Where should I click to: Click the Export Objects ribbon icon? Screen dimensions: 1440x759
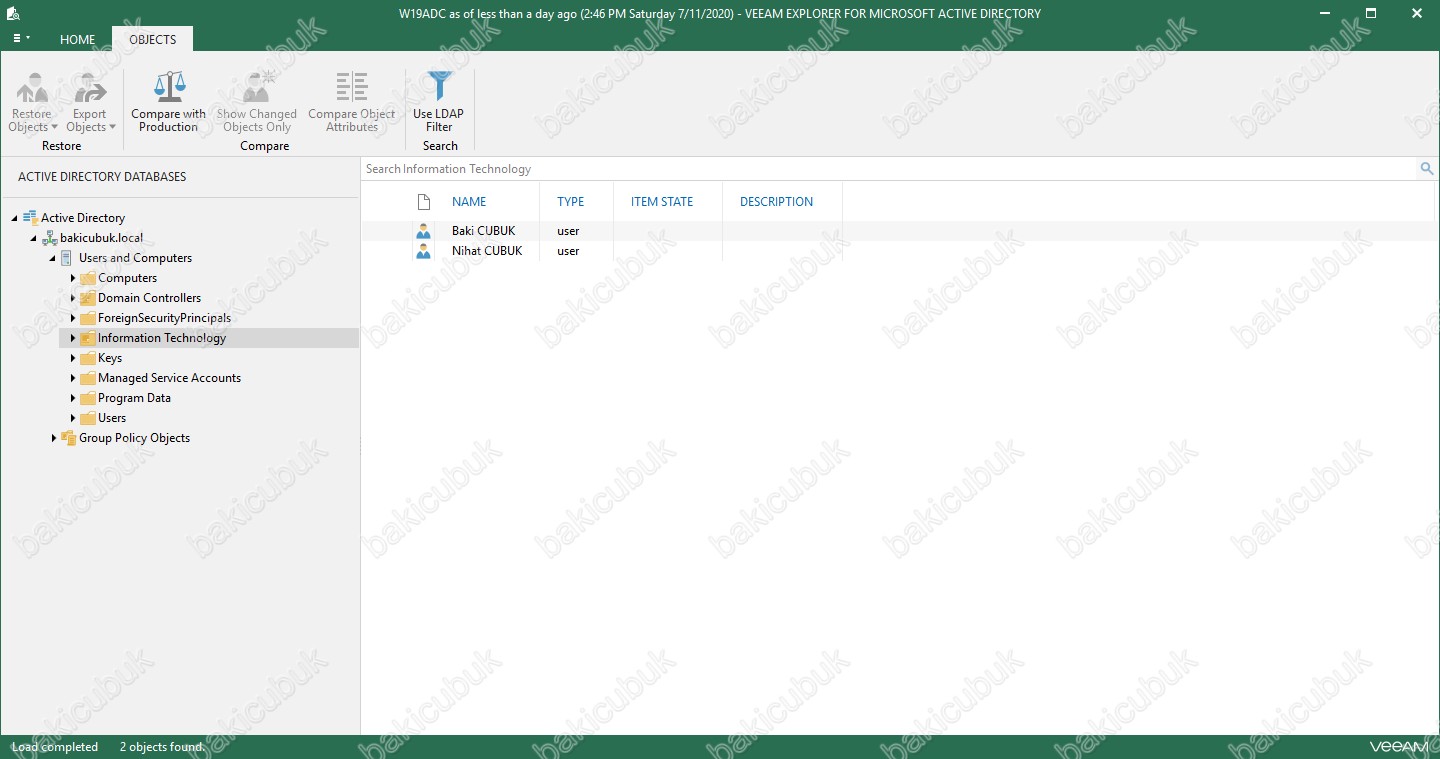click(90, 87)
